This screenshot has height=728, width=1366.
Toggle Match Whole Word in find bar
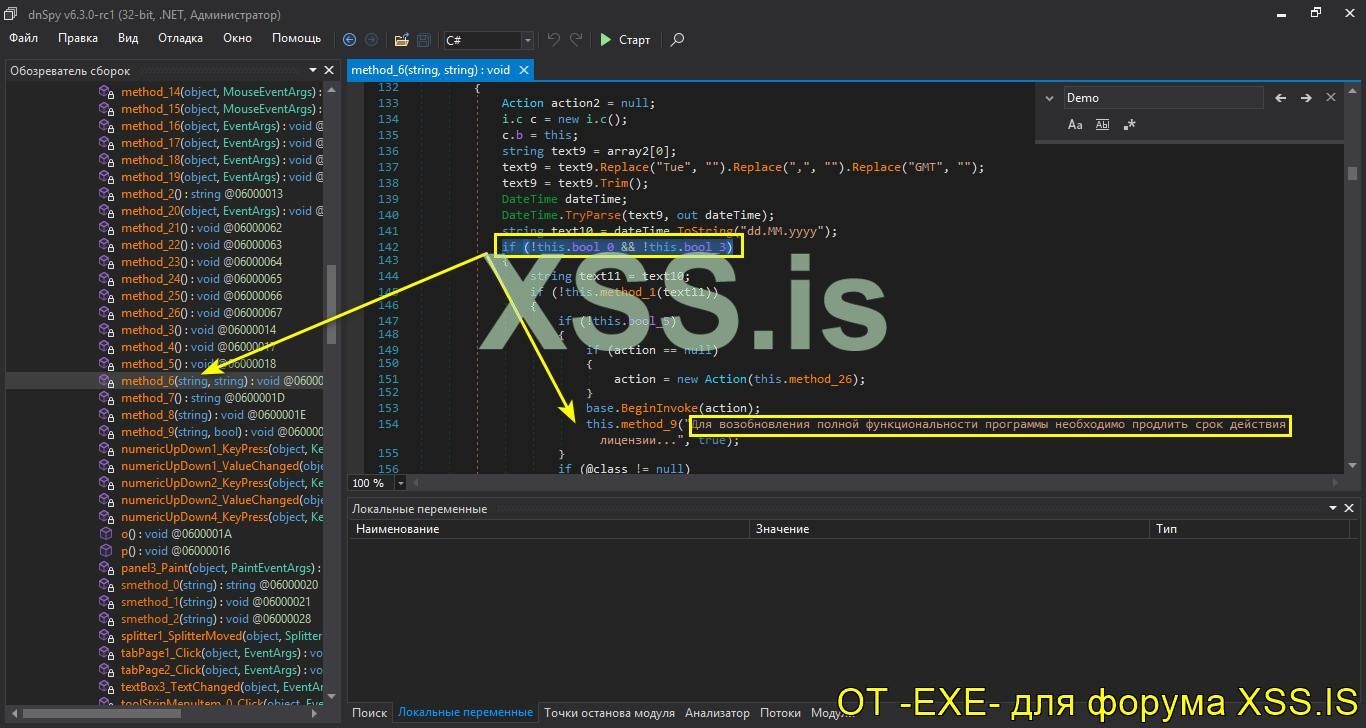pos(1102,125)
